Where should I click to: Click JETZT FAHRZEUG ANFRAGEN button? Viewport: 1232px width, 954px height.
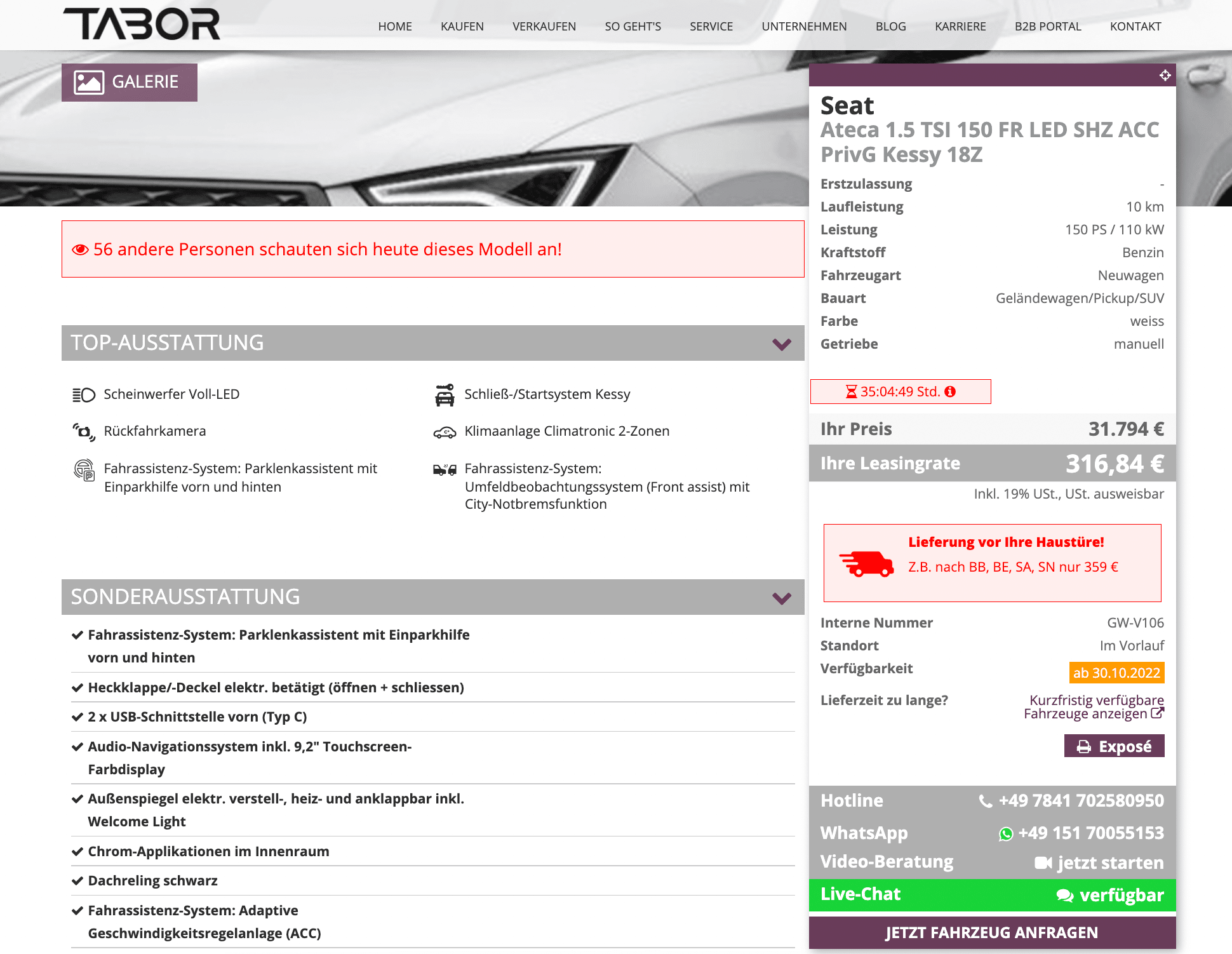993,932
